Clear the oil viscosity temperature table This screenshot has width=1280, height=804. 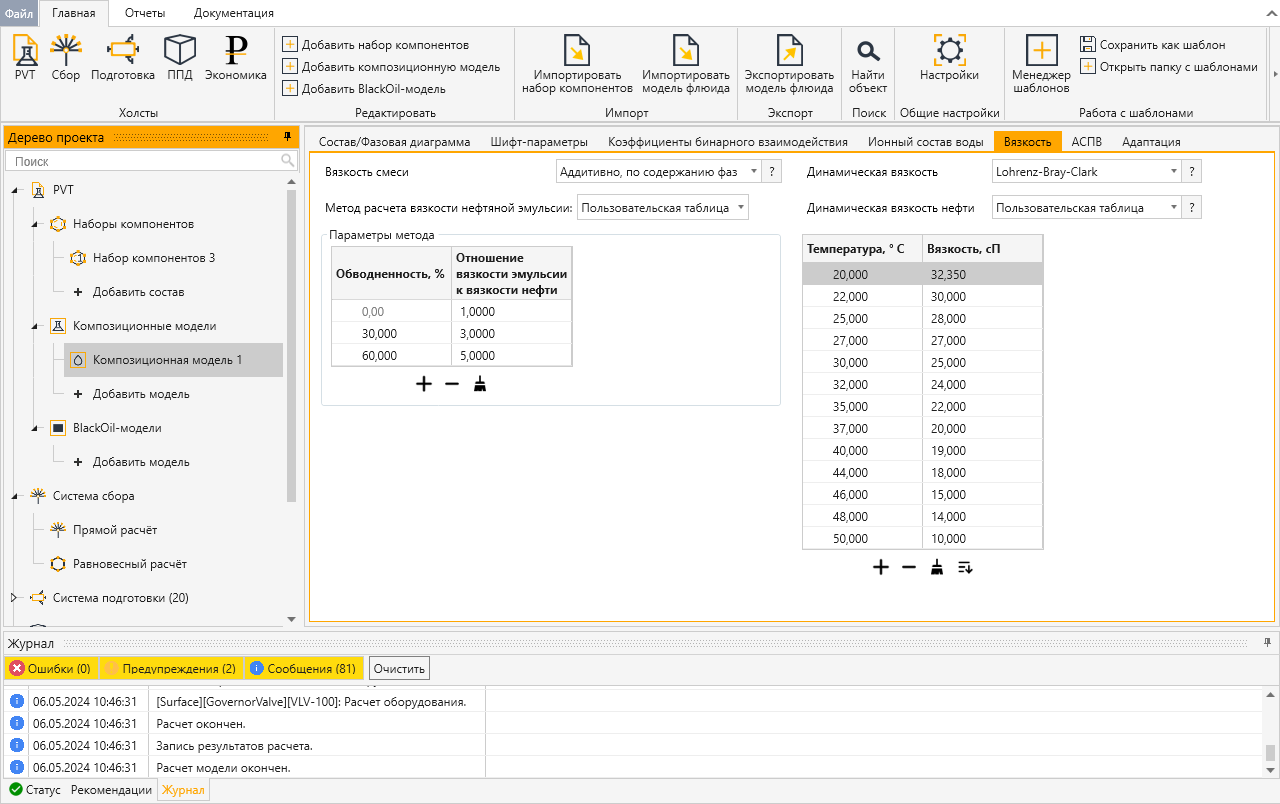(937, 567)
